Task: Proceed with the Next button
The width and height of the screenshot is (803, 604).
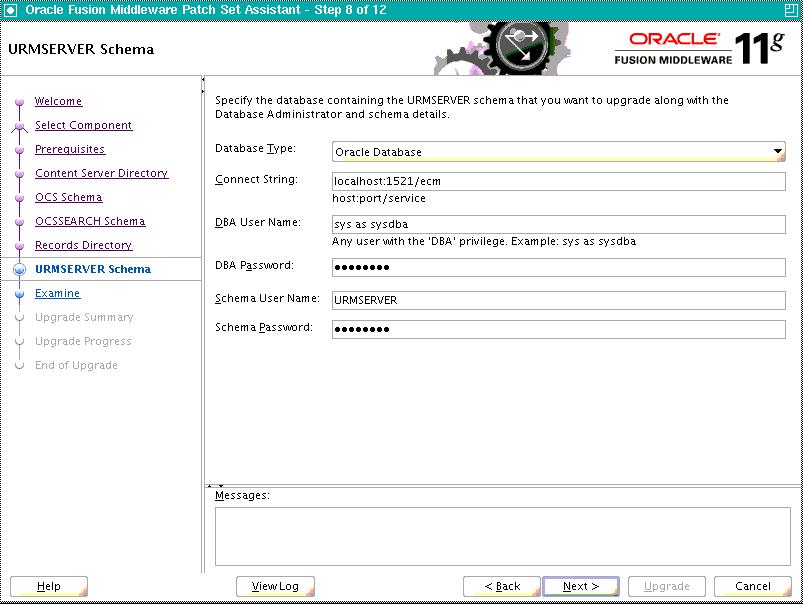Action: [x=581, y=587]
